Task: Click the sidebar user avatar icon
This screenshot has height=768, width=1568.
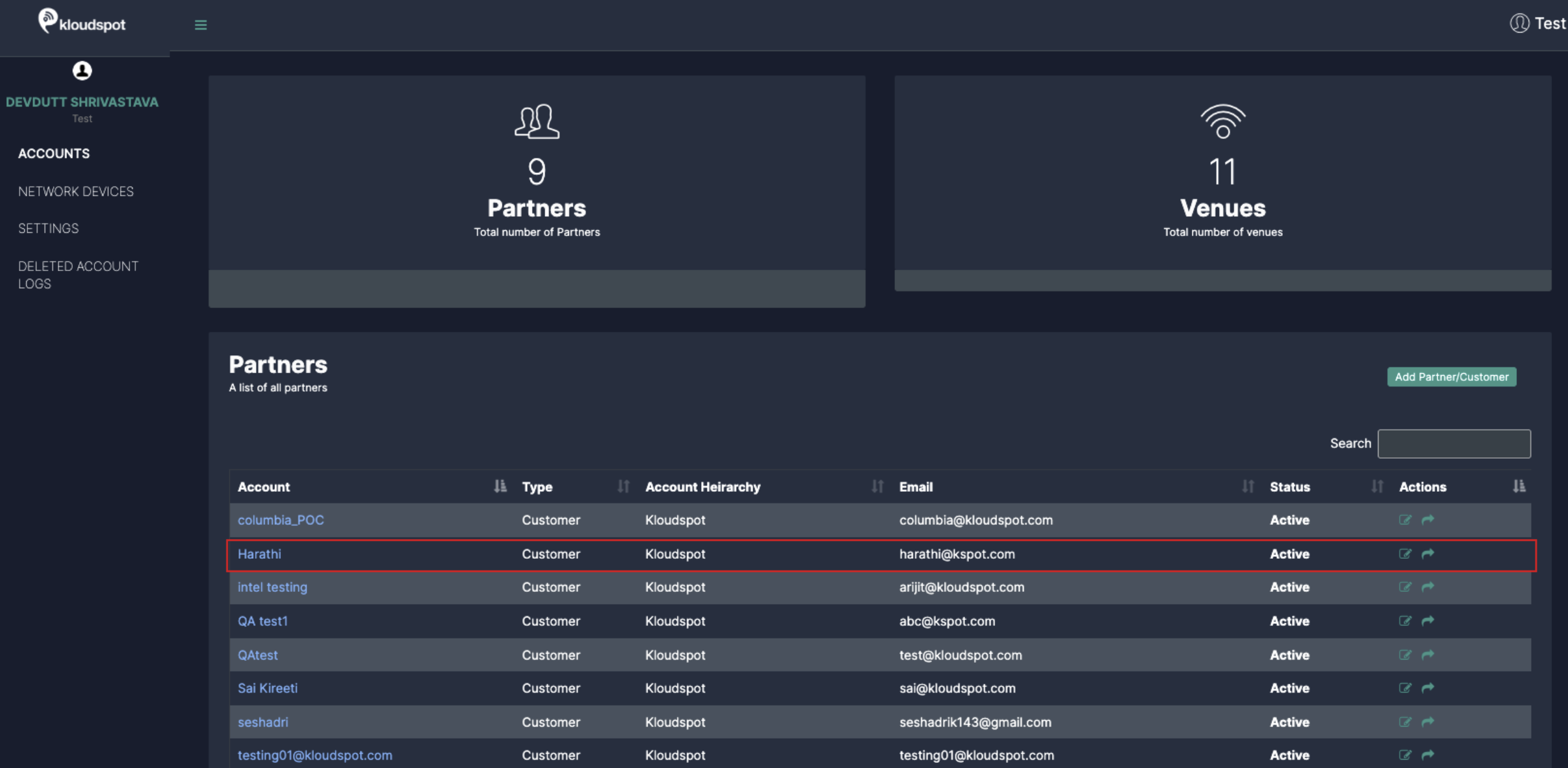Action: [x=82, y=71]
